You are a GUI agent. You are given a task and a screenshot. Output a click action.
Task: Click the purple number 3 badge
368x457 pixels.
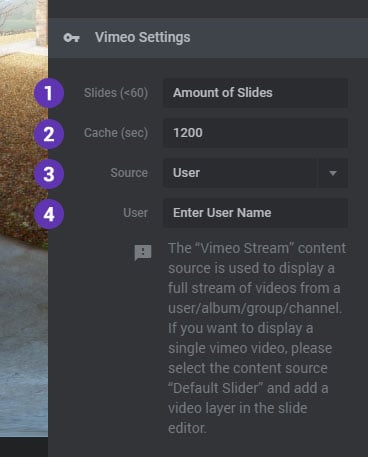pos(49,174)
